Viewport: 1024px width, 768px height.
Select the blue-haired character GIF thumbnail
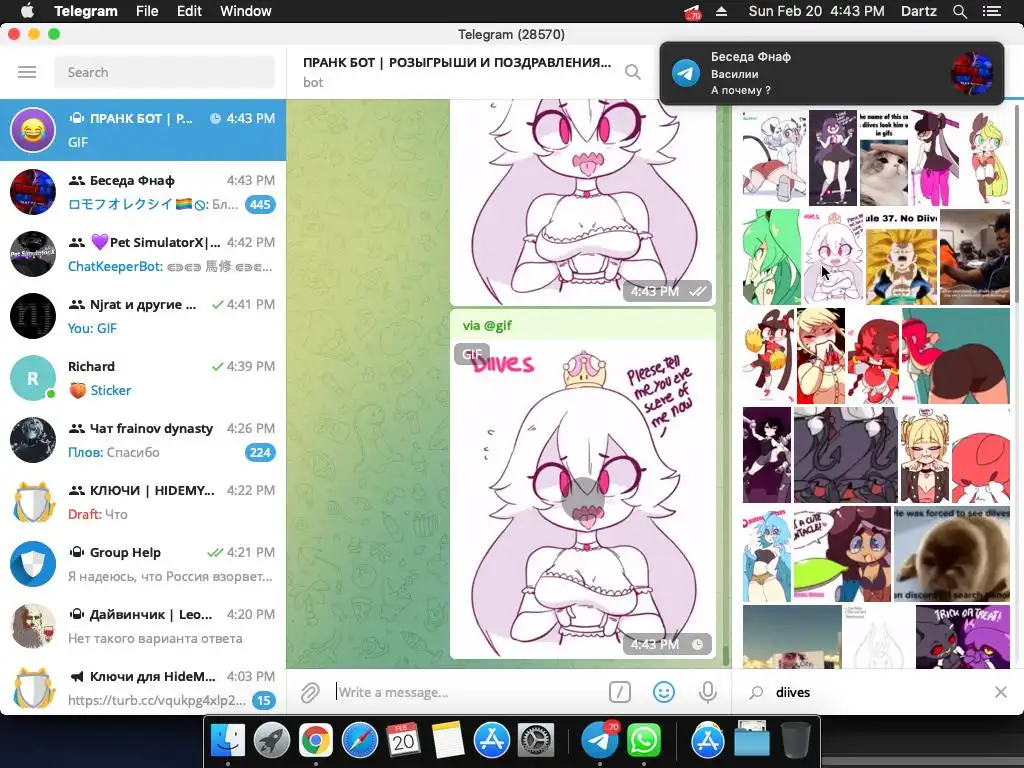(767, 554)
